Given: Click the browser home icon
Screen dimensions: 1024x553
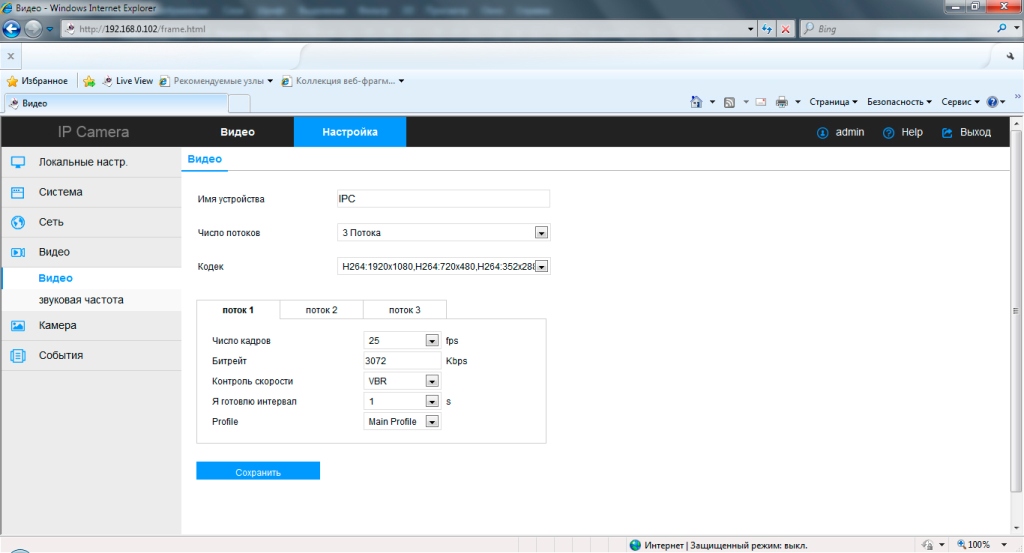Looking at the screenshot, I should coord(696,102).
